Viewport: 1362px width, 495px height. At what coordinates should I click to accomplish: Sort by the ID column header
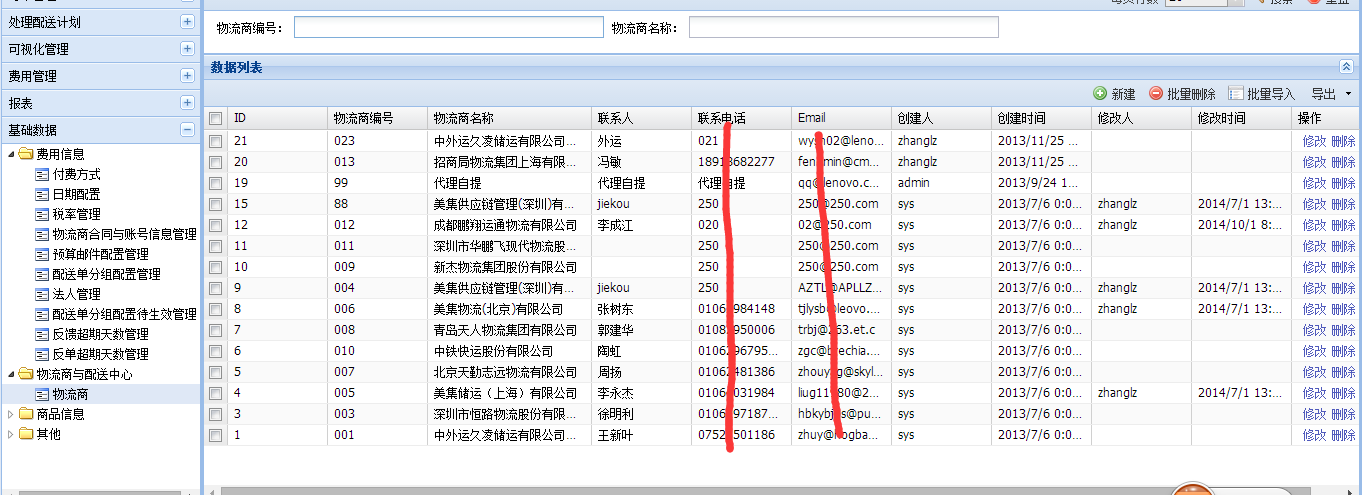tap(278, 118)
